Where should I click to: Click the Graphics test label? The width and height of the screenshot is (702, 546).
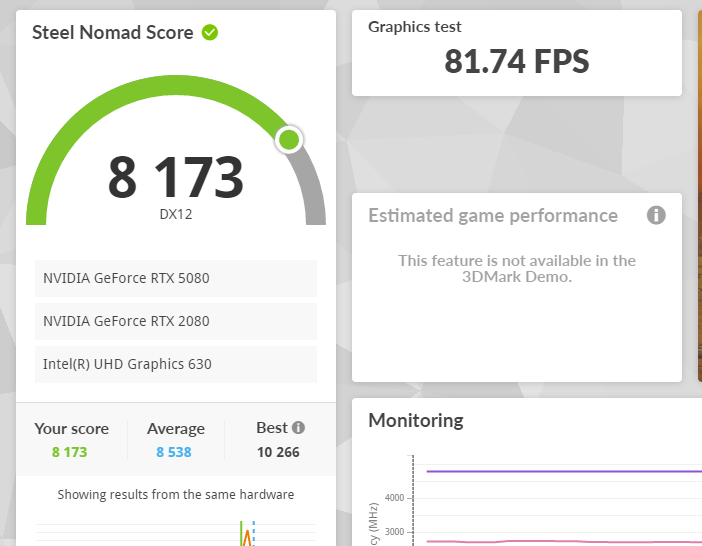(415, 27)
